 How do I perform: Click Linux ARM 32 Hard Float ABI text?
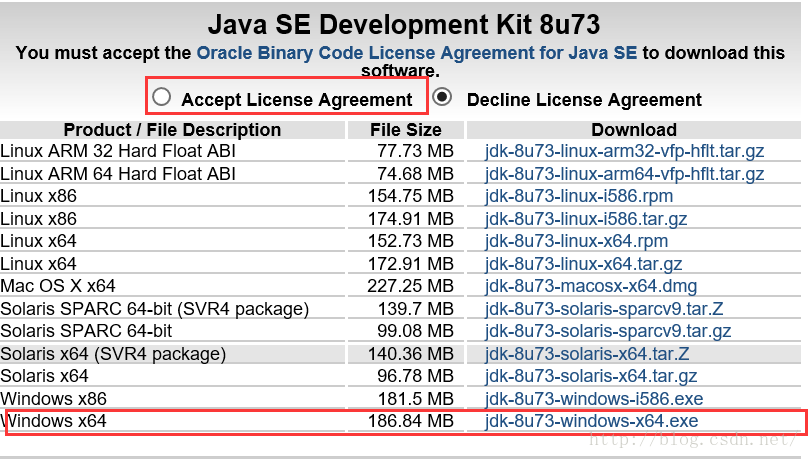point(118,151)
